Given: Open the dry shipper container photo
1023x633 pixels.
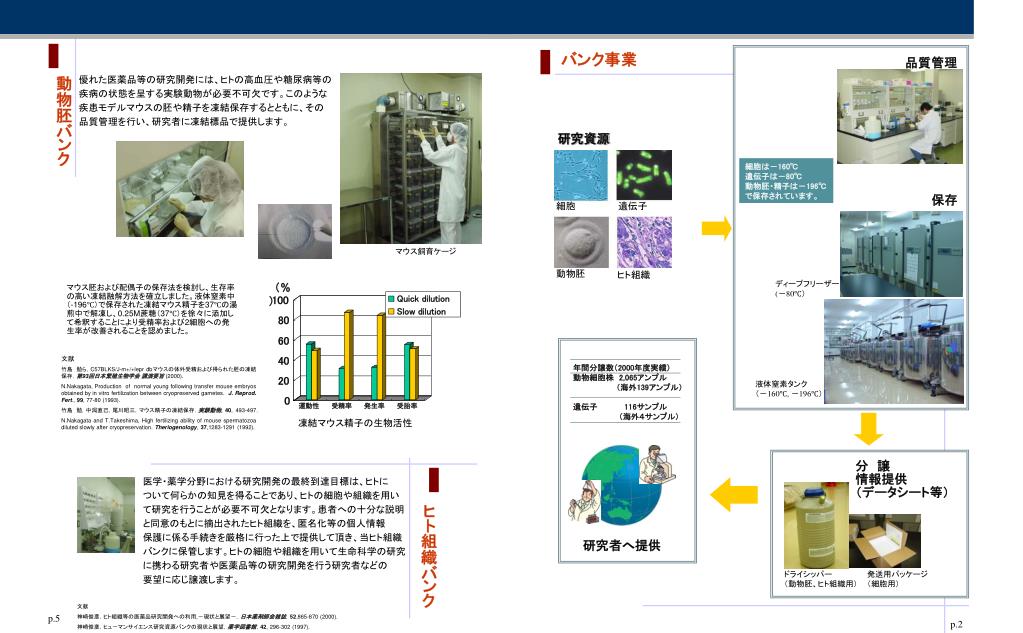Looking at the screenshot, I should click(x=816, y=525).
